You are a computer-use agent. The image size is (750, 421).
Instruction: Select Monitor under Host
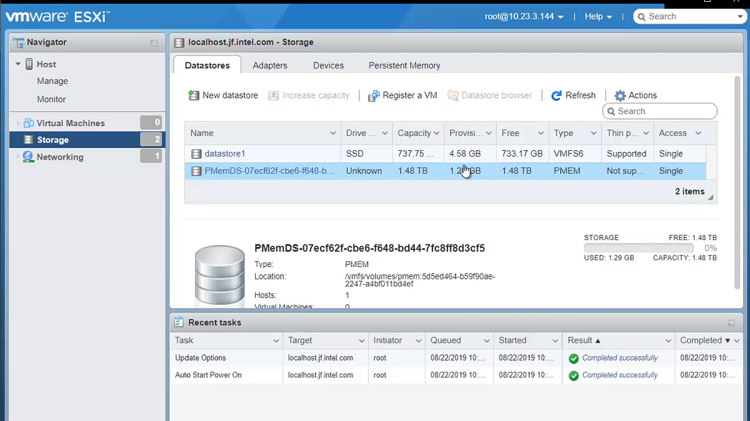tap(51, 100)
